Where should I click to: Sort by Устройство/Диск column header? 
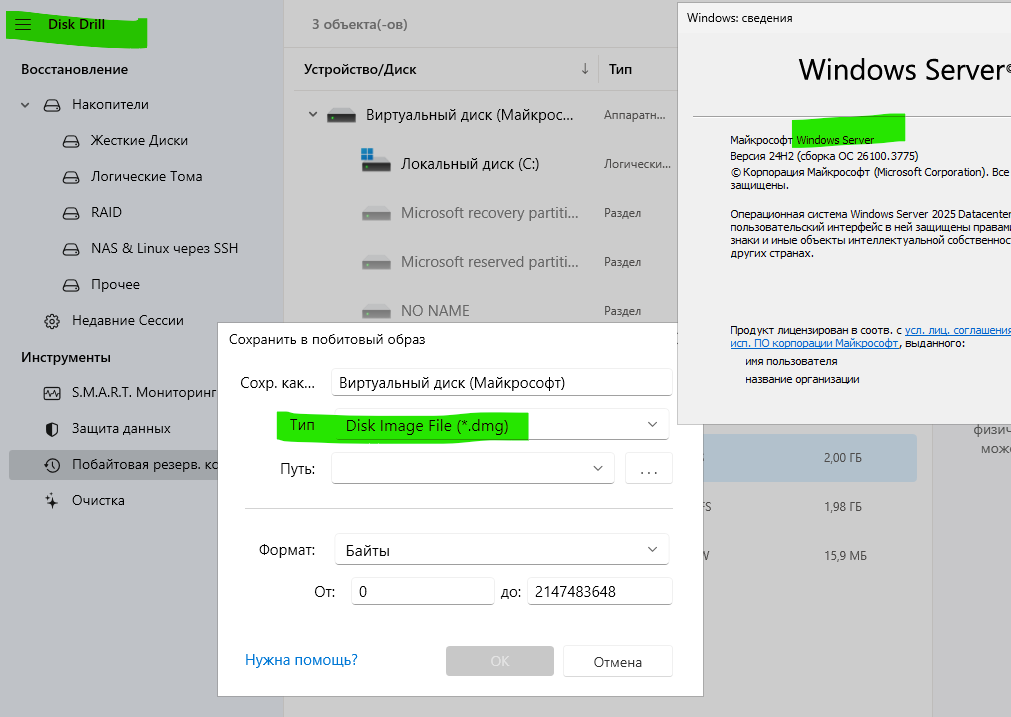[361, 69]
